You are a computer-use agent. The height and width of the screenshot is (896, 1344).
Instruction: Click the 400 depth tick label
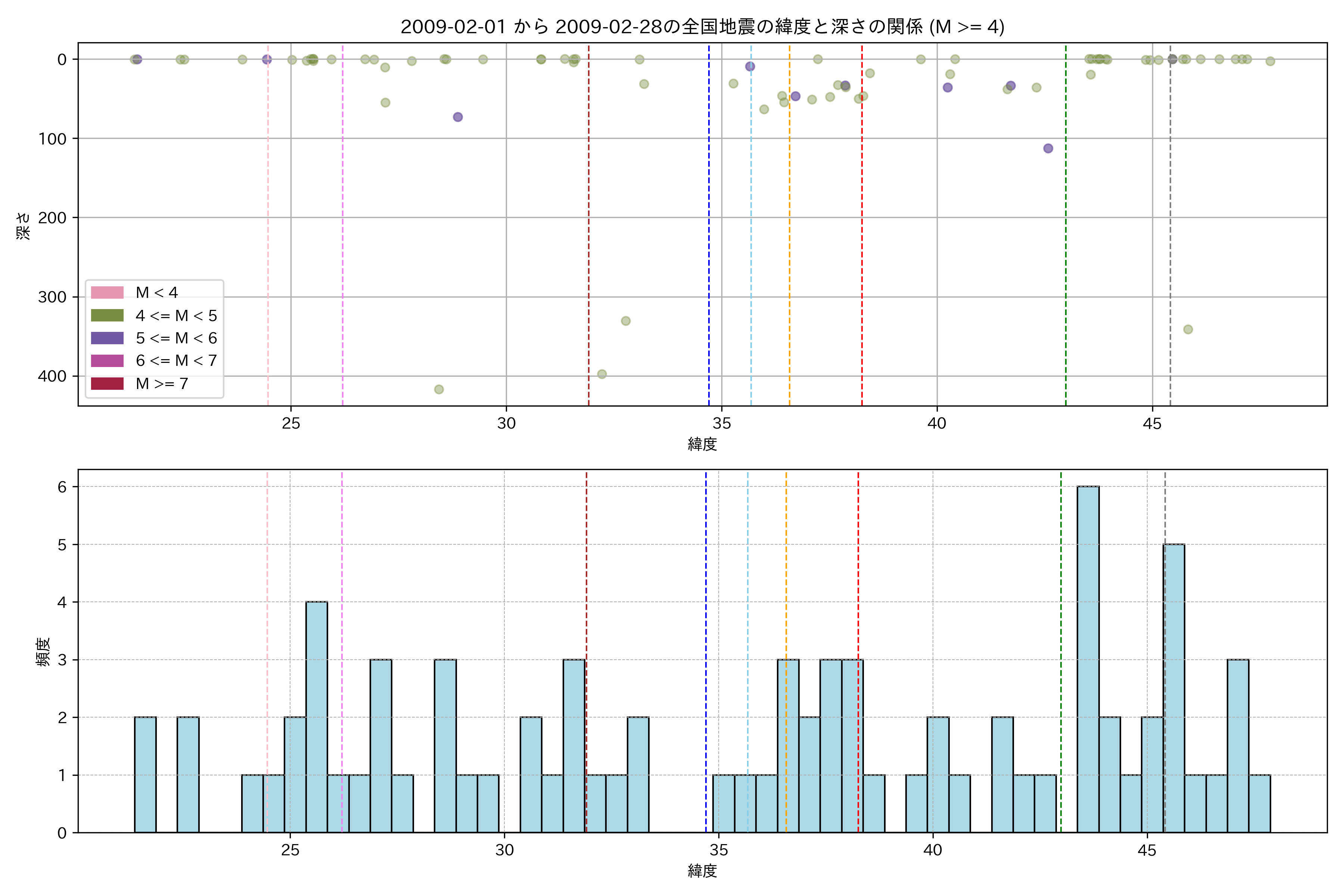pyautogui.click(x=52, y=376)
